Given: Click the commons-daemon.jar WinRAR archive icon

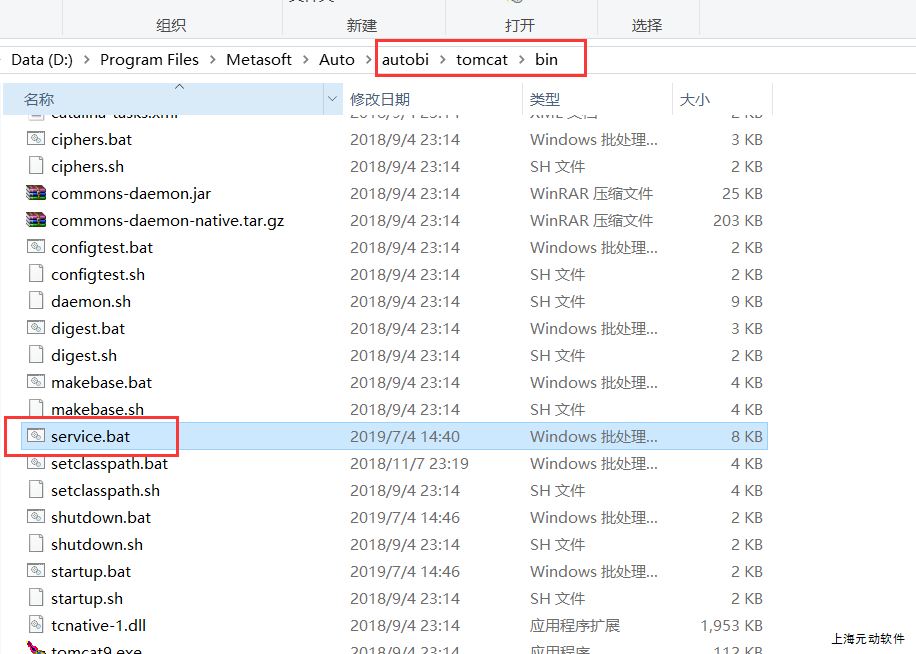Looking at the screenshot, I should 36,194.
